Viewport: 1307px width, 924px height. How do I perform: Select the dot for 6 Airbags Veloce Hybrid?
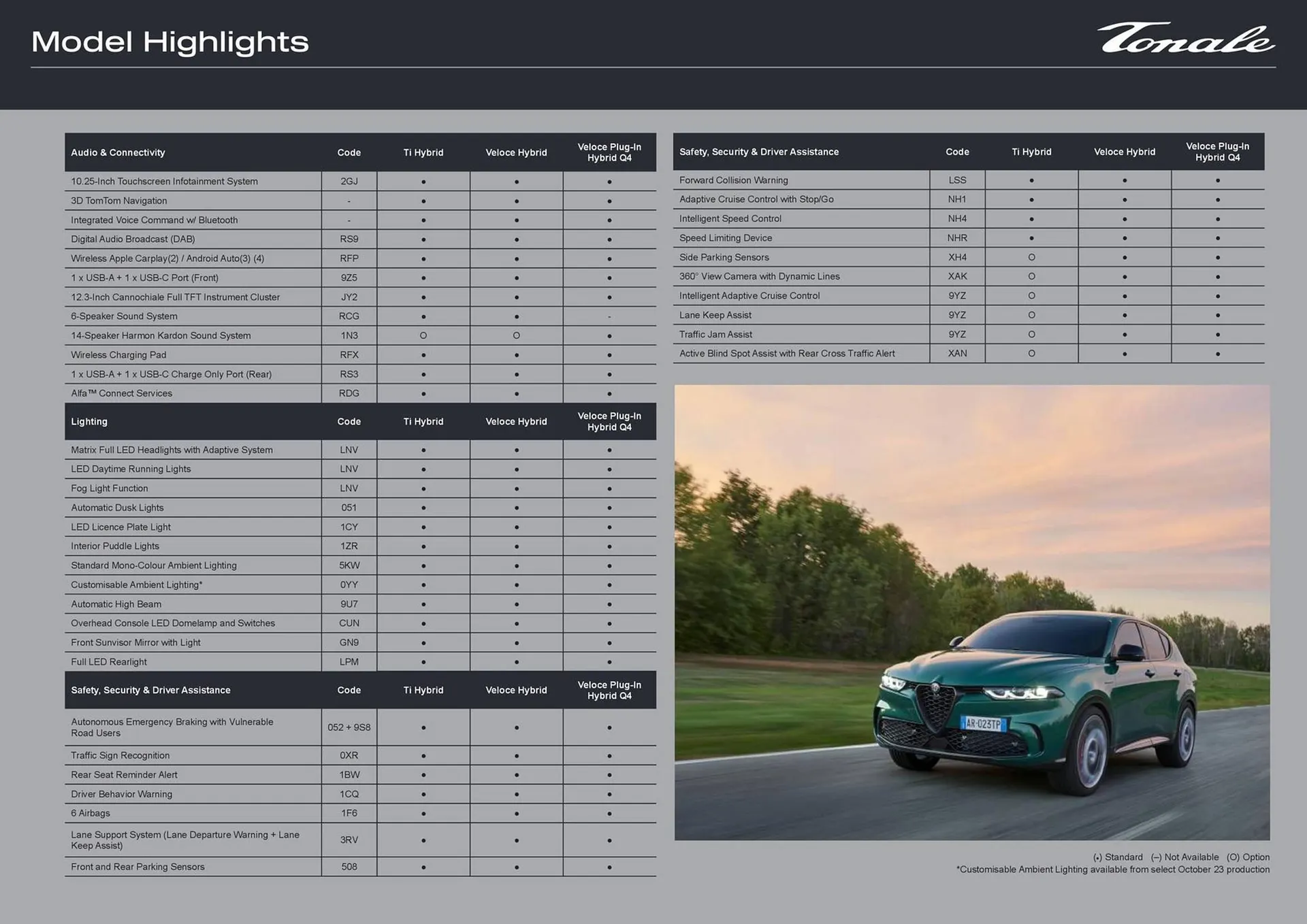(516, 813)
